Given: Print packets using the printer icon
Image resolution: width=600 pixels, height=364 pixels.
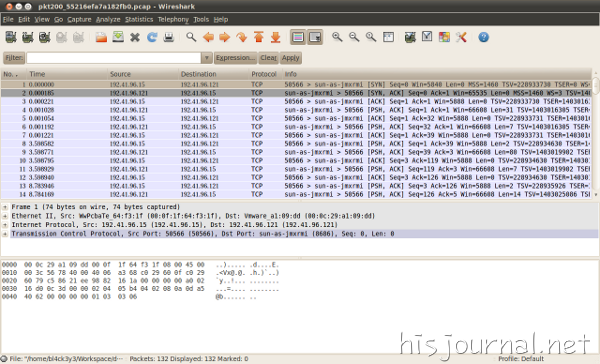Looking at the screenshot, I should click(x=169, y=37).
